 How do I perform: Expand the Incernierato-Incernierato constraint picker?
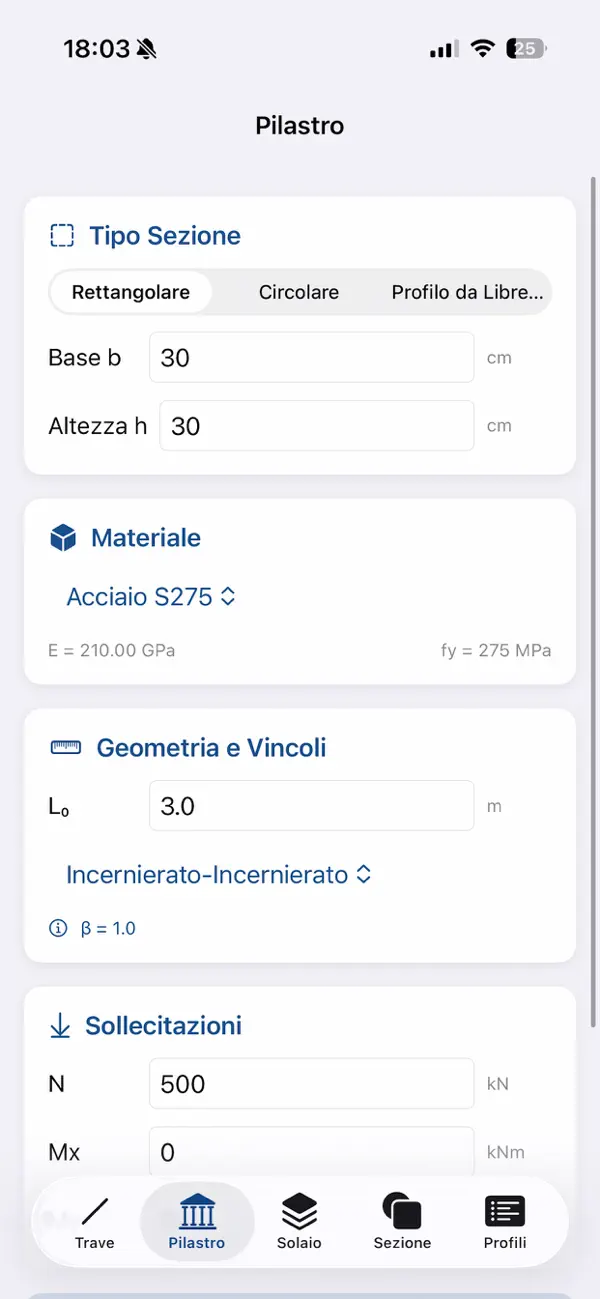pos(217,874)
